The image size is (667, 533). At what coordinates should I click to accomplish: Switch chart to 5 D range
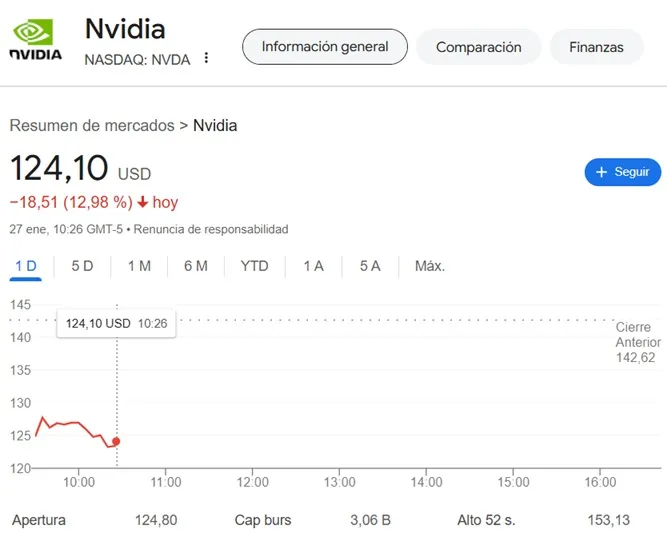[82, 266]
